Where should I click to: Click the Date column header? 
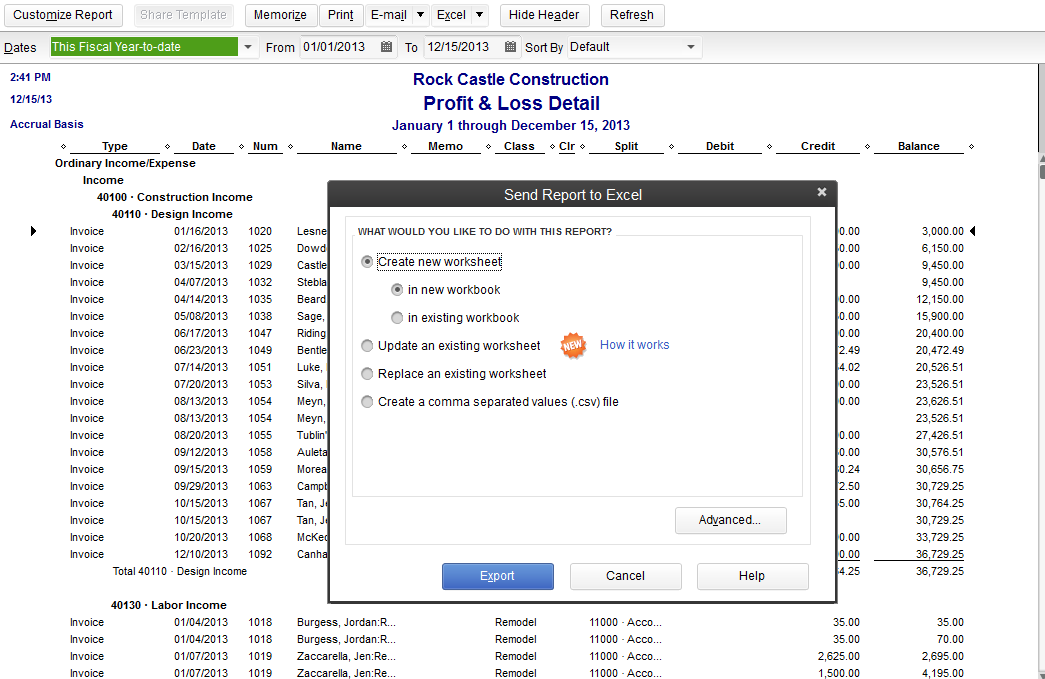204,146
